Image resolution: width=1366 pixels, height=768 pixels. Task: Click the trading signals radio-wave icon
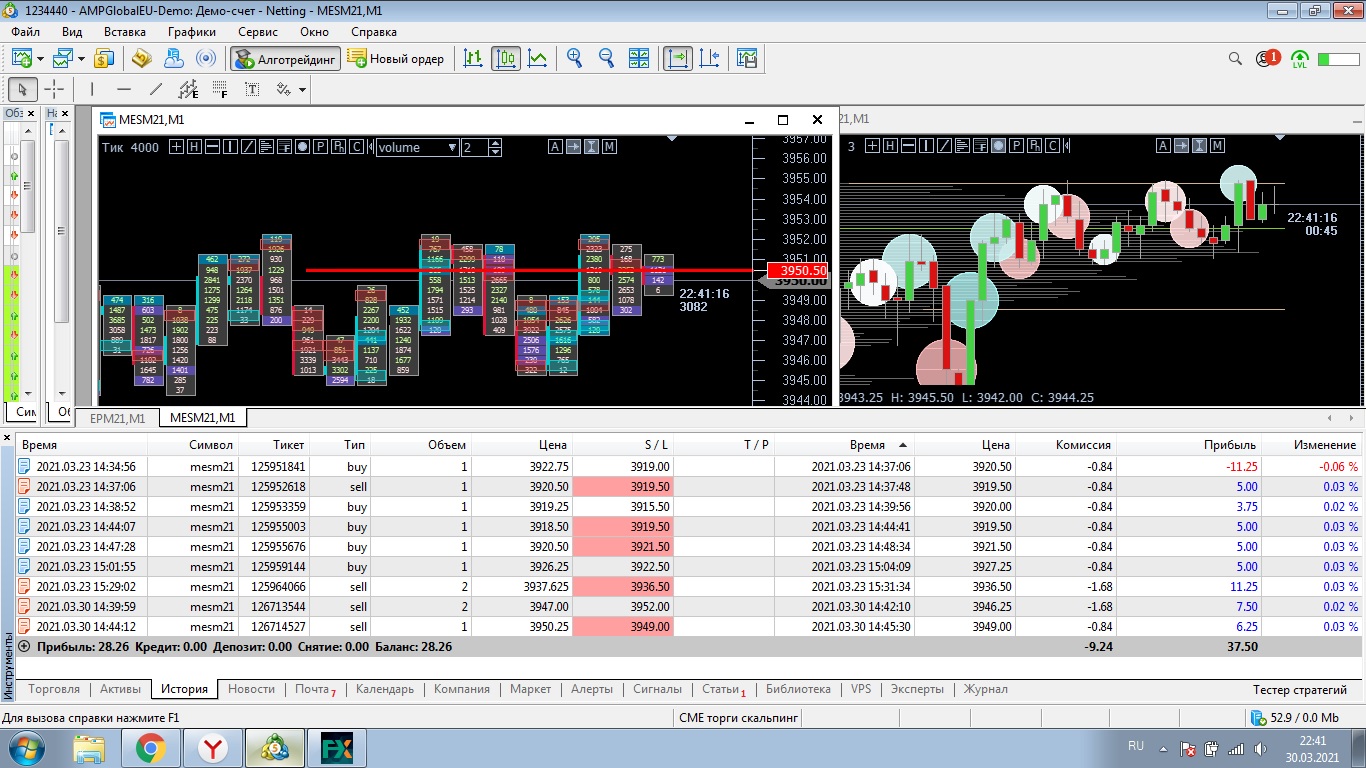coord(206,59)
